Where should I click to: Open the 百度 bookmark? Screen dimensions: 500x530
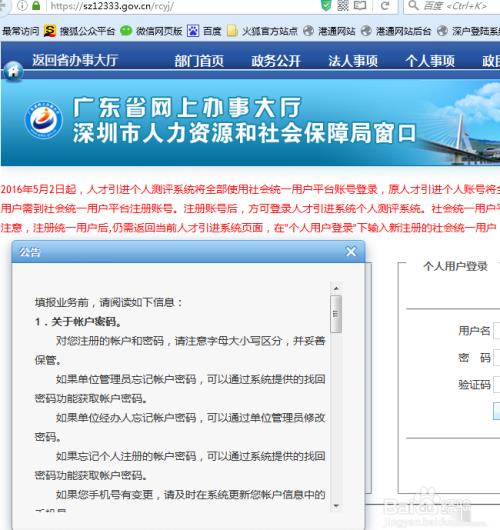(204, 31)
